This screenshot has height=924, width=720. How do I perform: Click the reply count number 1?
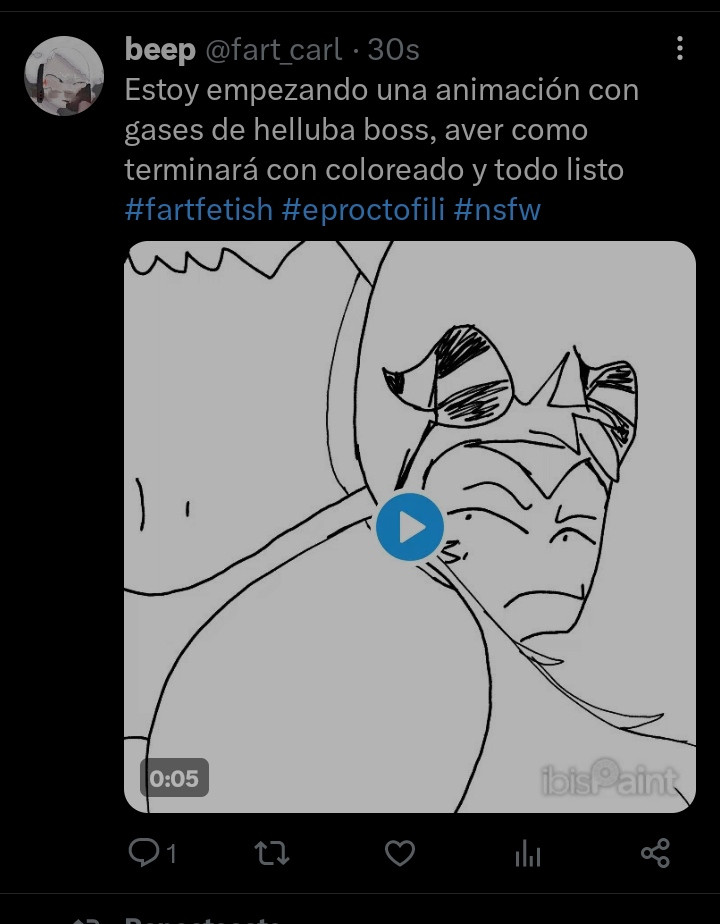(x=171, y=853)
